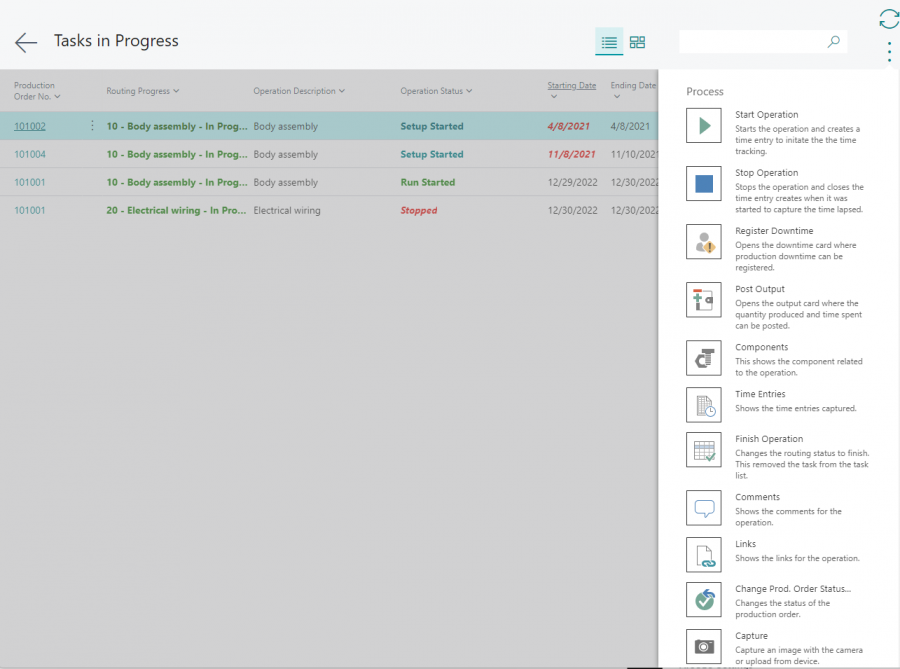The height and width of the screenshot is (669, 900).
Task: Click the Time Entries icon
Action: coord(704,404)
